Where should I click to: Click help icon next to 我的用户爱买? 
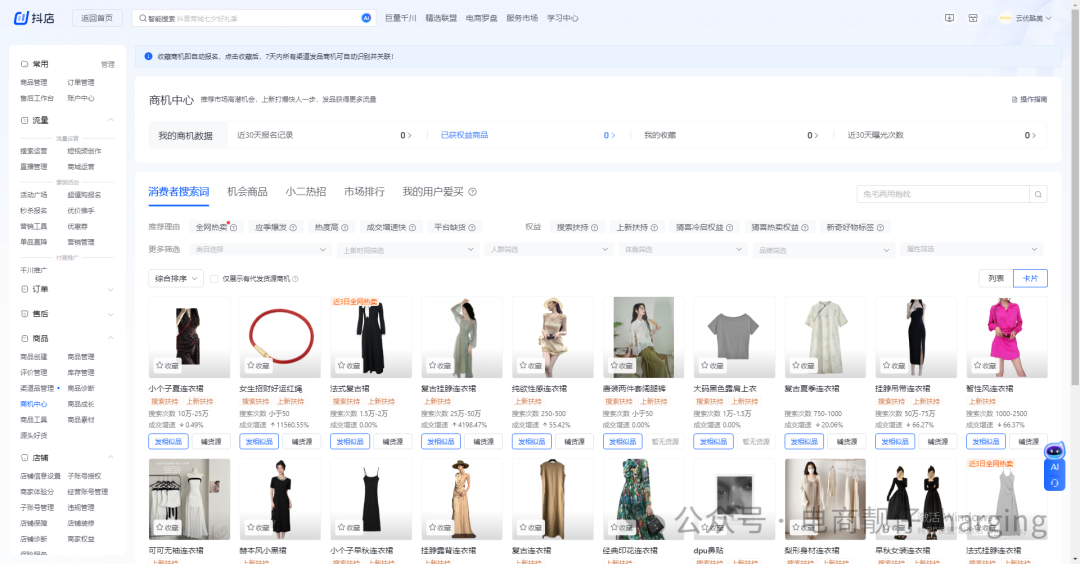pos(472,192)
